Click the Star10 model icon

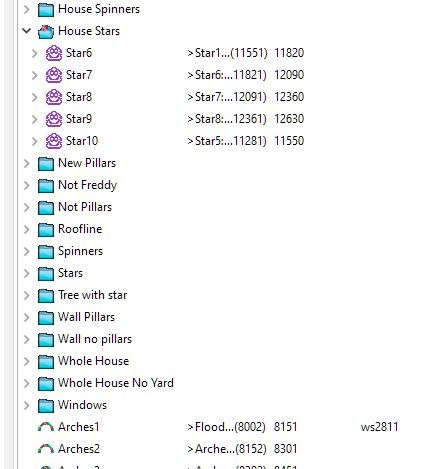(54, 141)
